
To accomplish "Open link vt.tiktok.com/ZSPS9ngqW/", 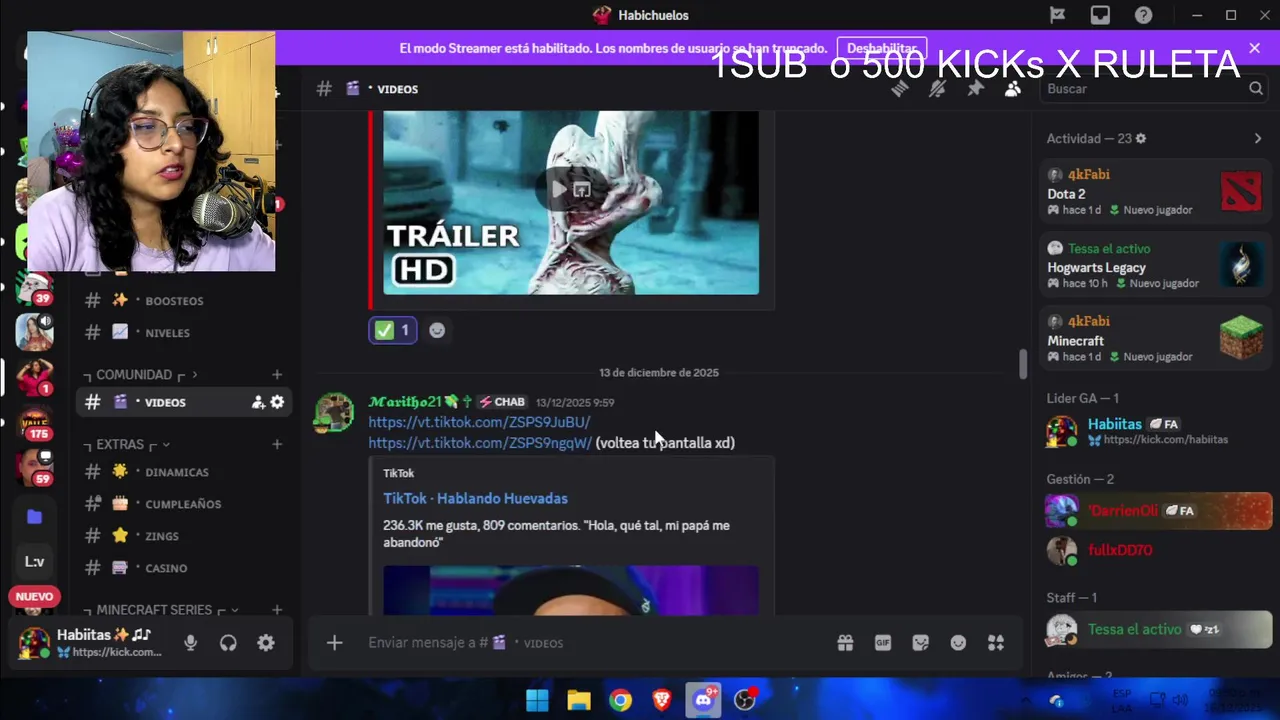I will click(x=480, y=443).
